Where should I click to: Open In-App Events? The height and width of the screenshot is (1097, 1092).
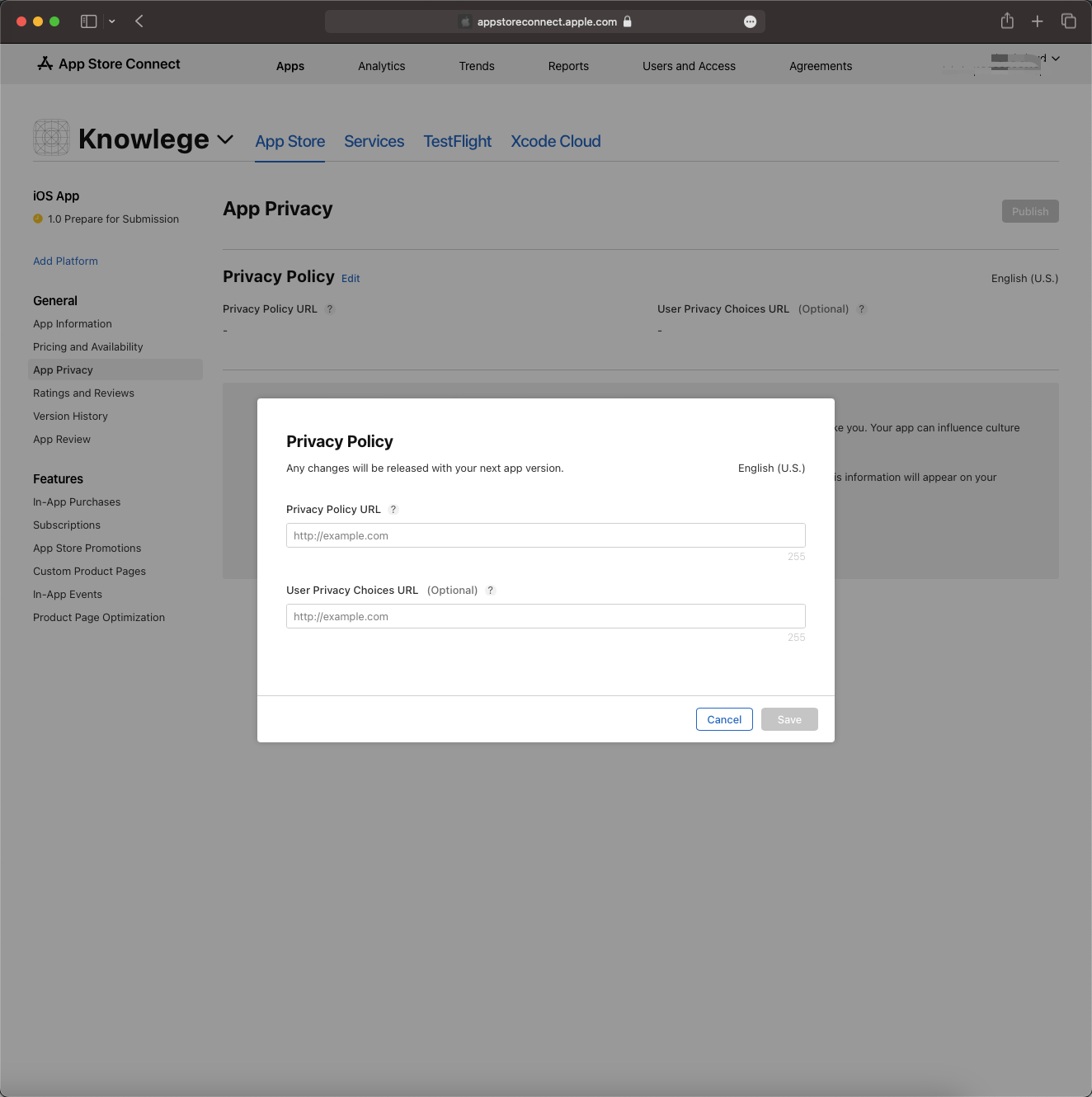68,595
